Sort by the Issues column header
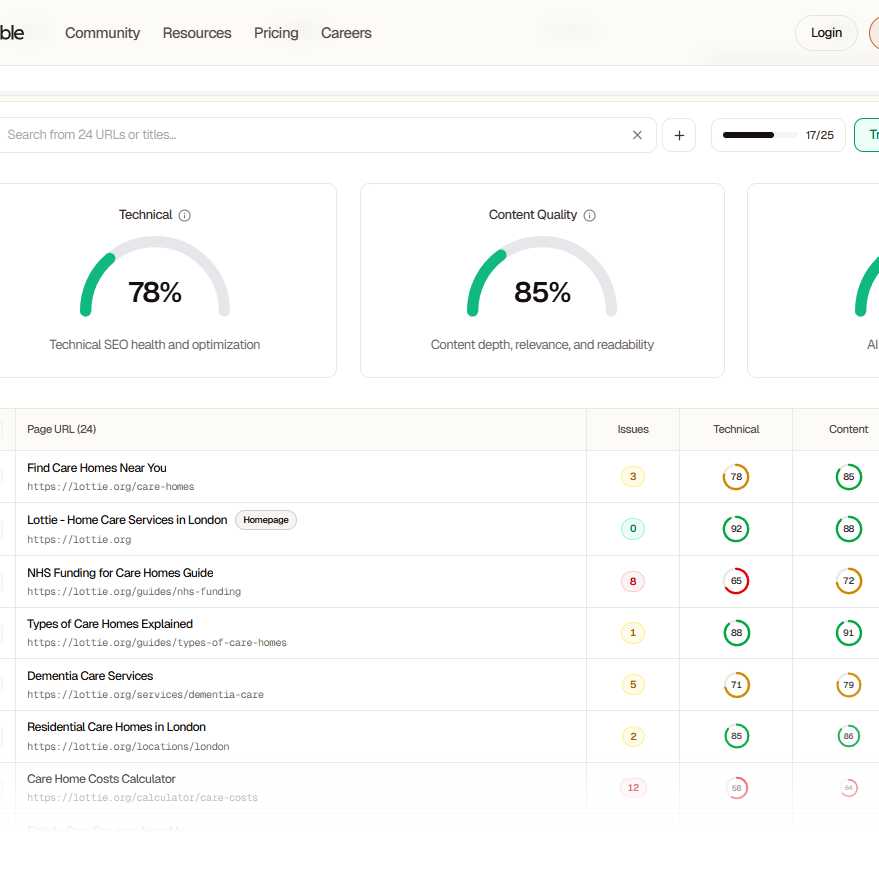 tap(632, 429)
